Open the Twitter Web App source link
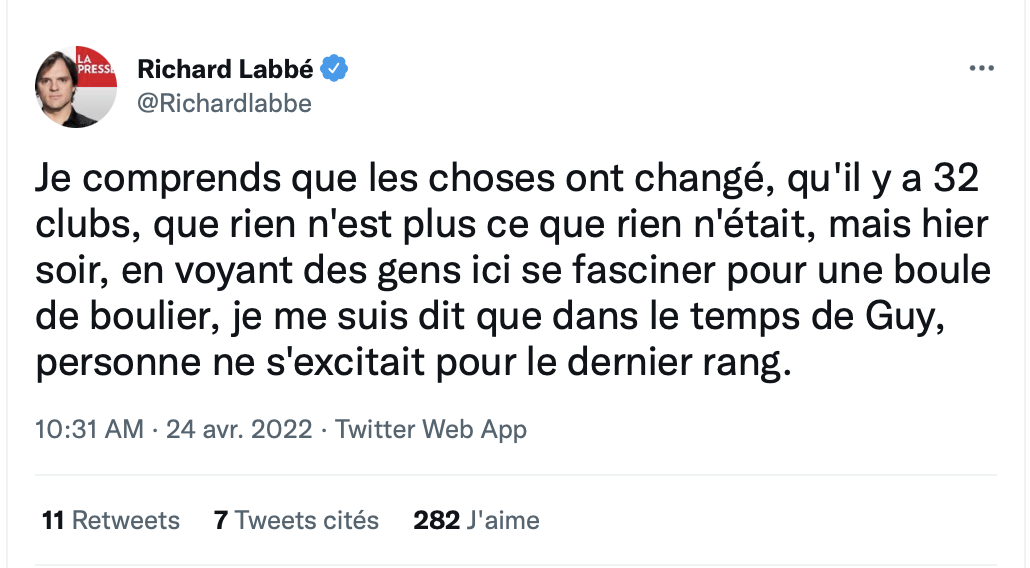 pyautogui.click(x=431, y=429)
